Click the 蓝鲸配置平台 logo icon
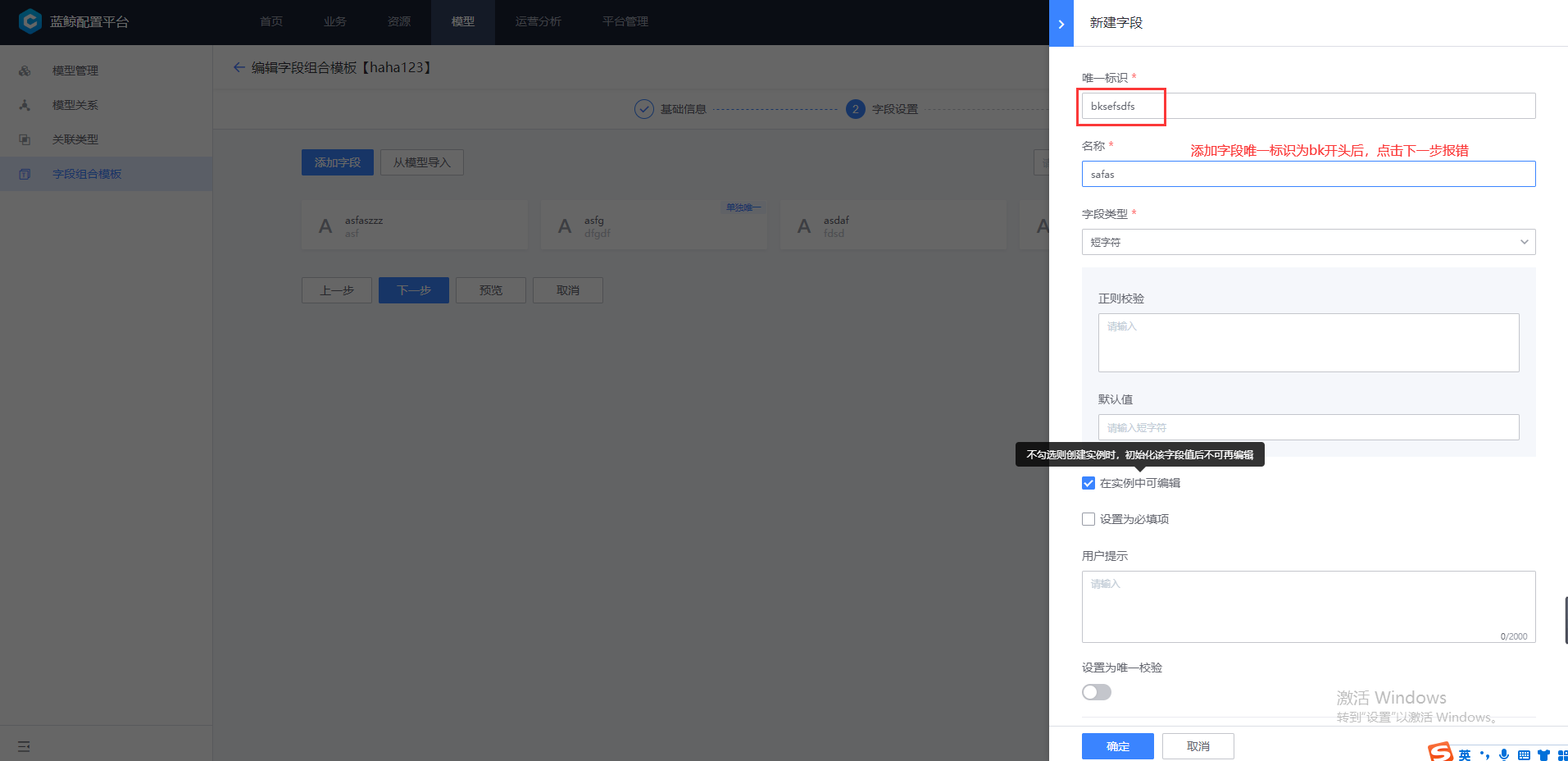Viewport: 1568px width, 761px height. click(x=30, y=21)
